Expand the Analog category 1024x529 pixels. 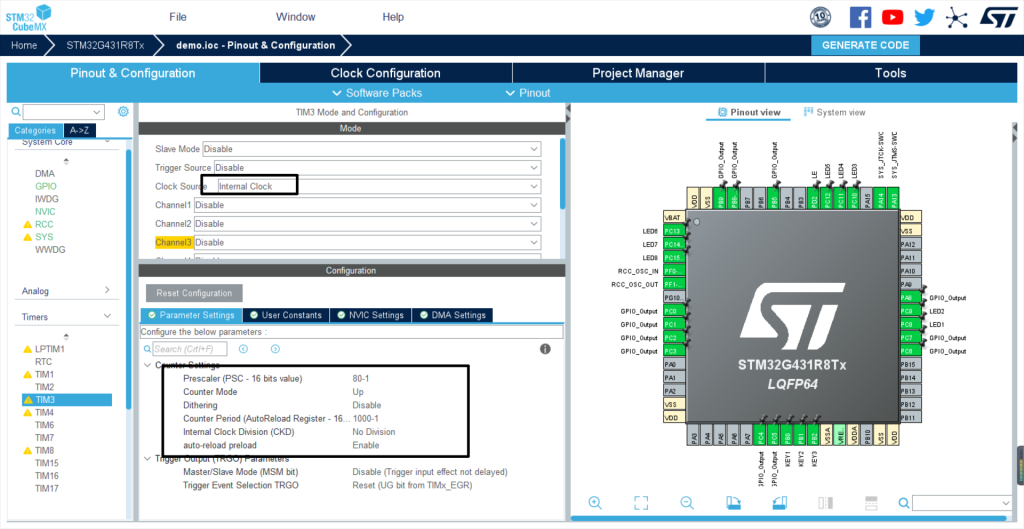[x=66, y=291]
